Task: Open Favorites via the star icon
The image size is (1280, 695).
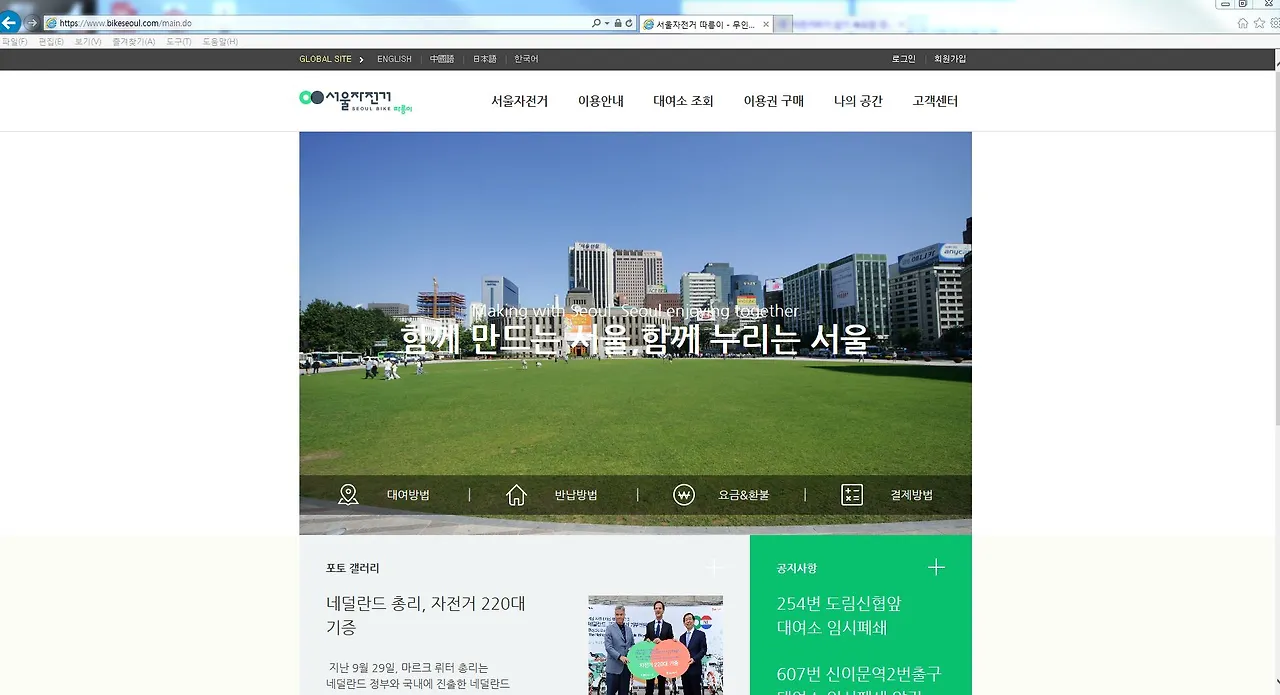Action: [x=1259, y=22]
